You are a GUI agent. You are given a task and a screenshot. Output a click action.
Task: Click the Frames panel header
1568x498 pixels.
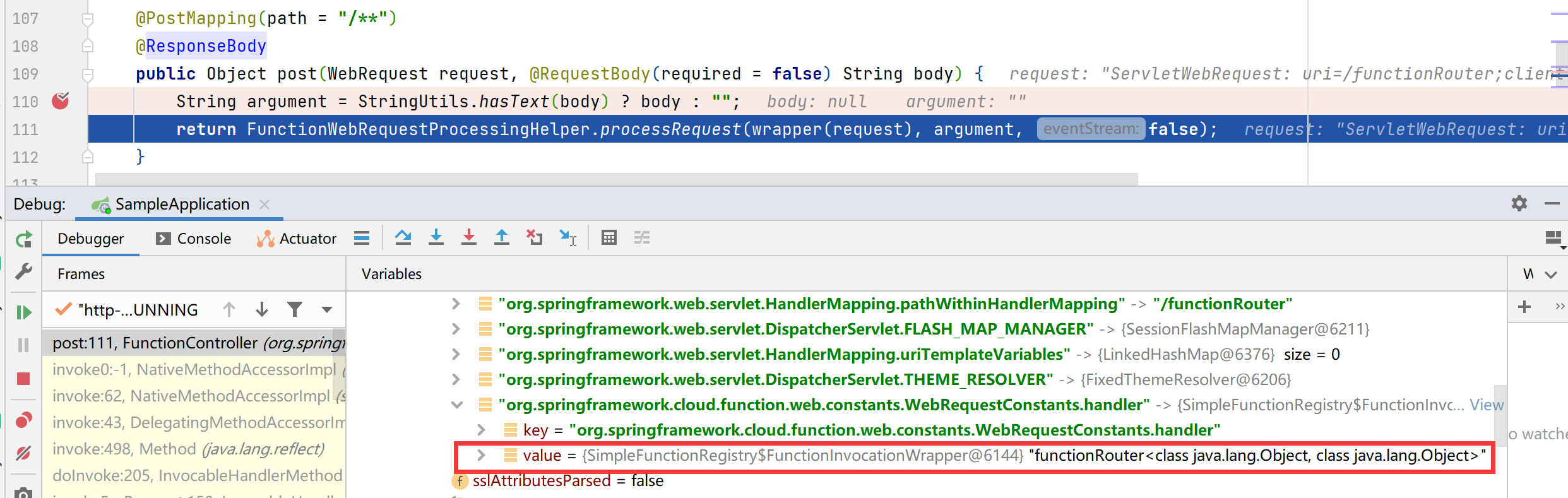[x=81, y=274]
